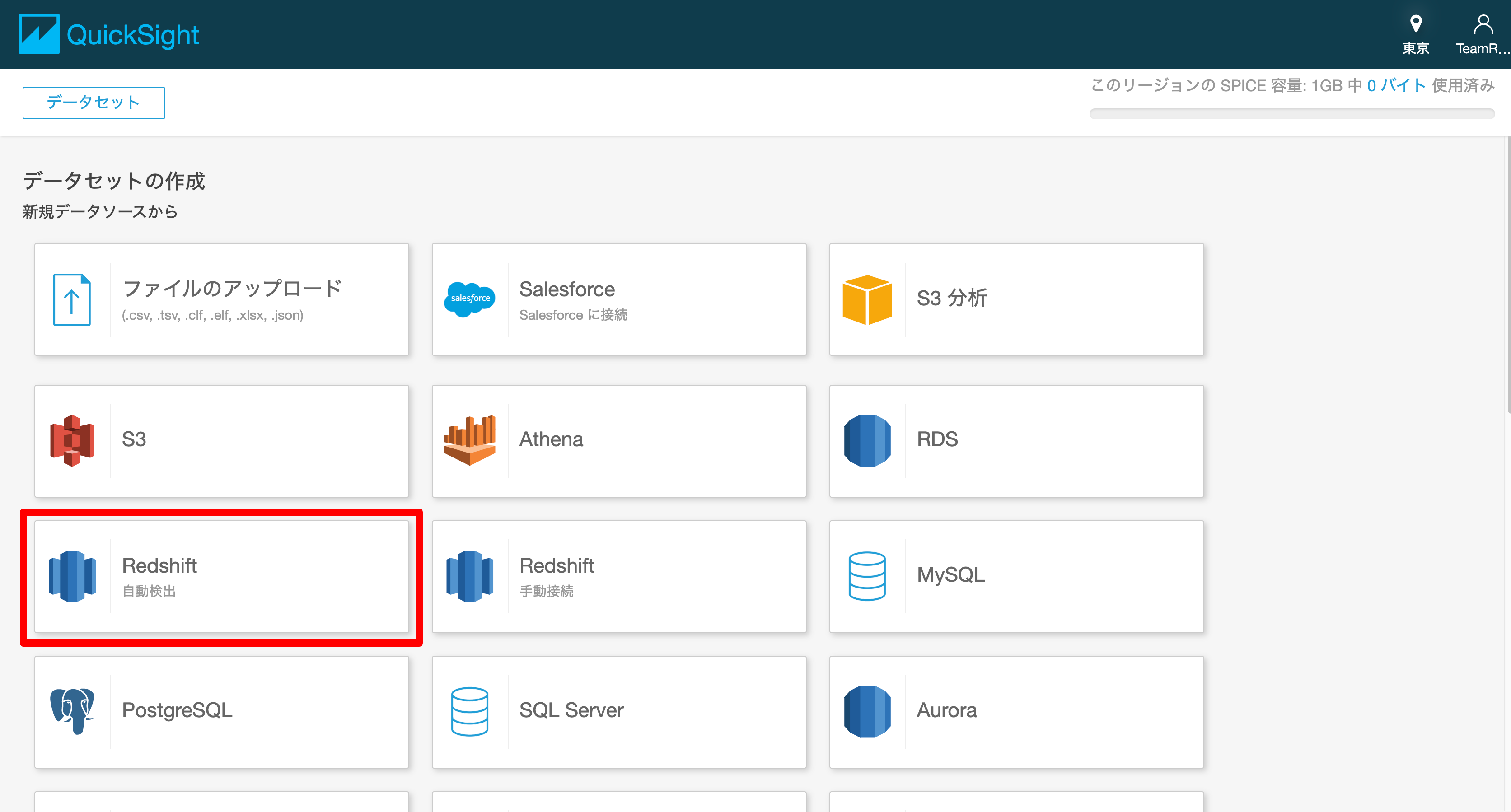Click the SPICE capacity progress bar
This screenshot has width=1511, height=812.
(1291, 114)
